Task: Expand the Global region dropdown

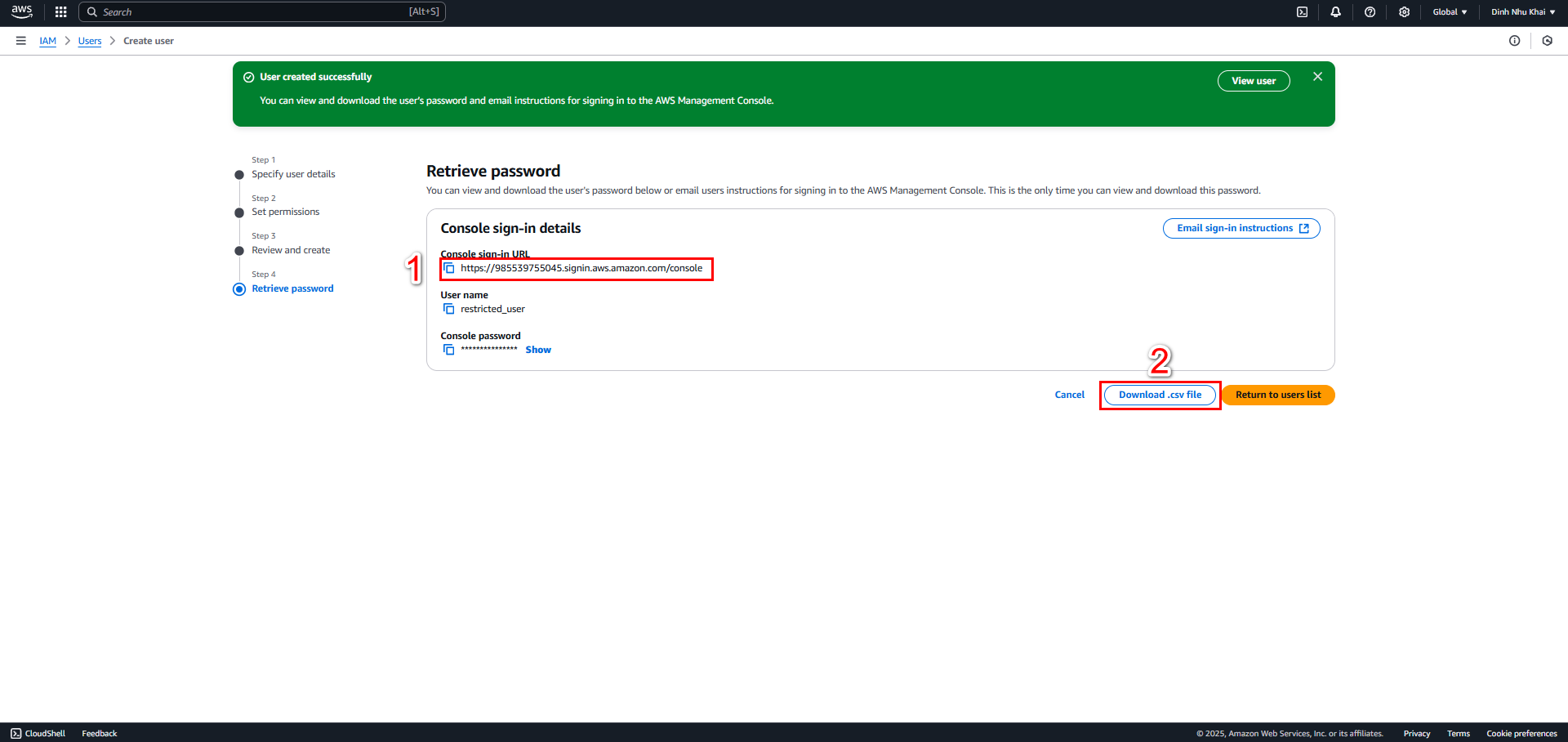Action: tap(1450, 12)
